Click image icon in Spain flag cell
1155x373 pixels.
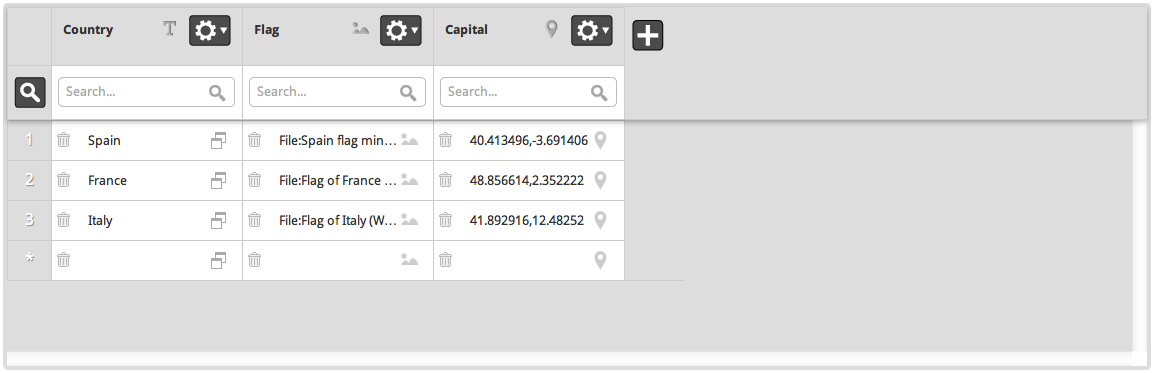(x=410, y=140)
